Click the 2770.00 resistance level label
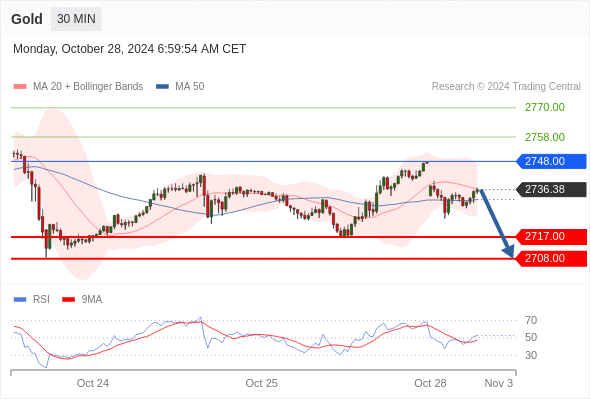The height and width of the screenshot is (400, 590). pyautogui.click(x=544, y=107)
